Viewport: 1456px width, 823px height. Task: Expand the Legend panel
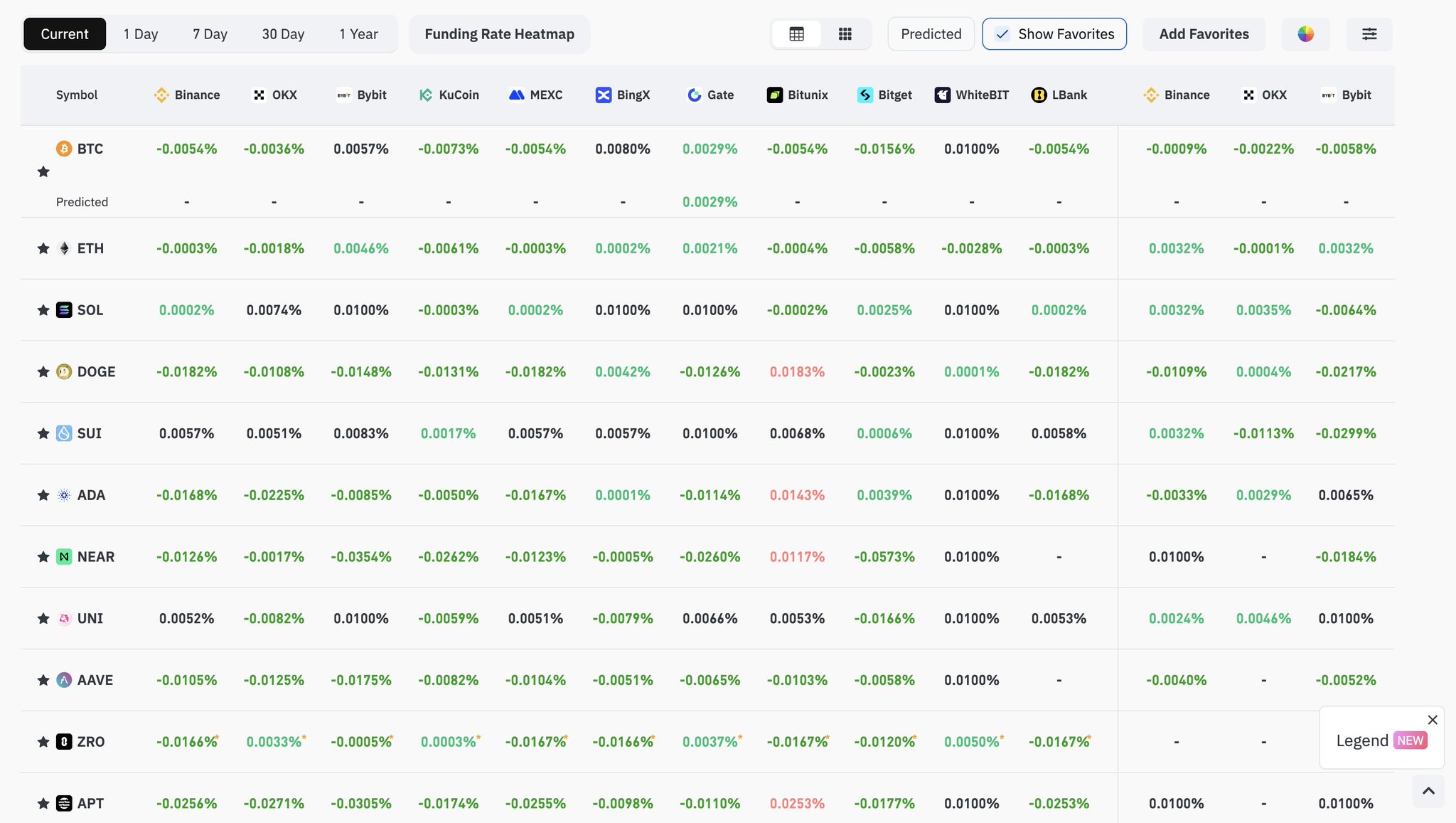point(1361,740)
